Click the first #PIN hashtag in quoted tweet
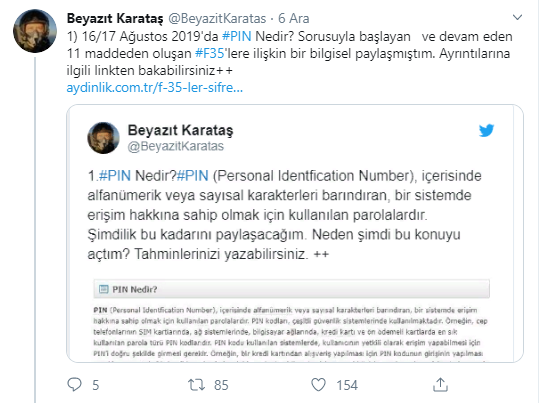This screenshot has height=403, width=545. [115, 176]
